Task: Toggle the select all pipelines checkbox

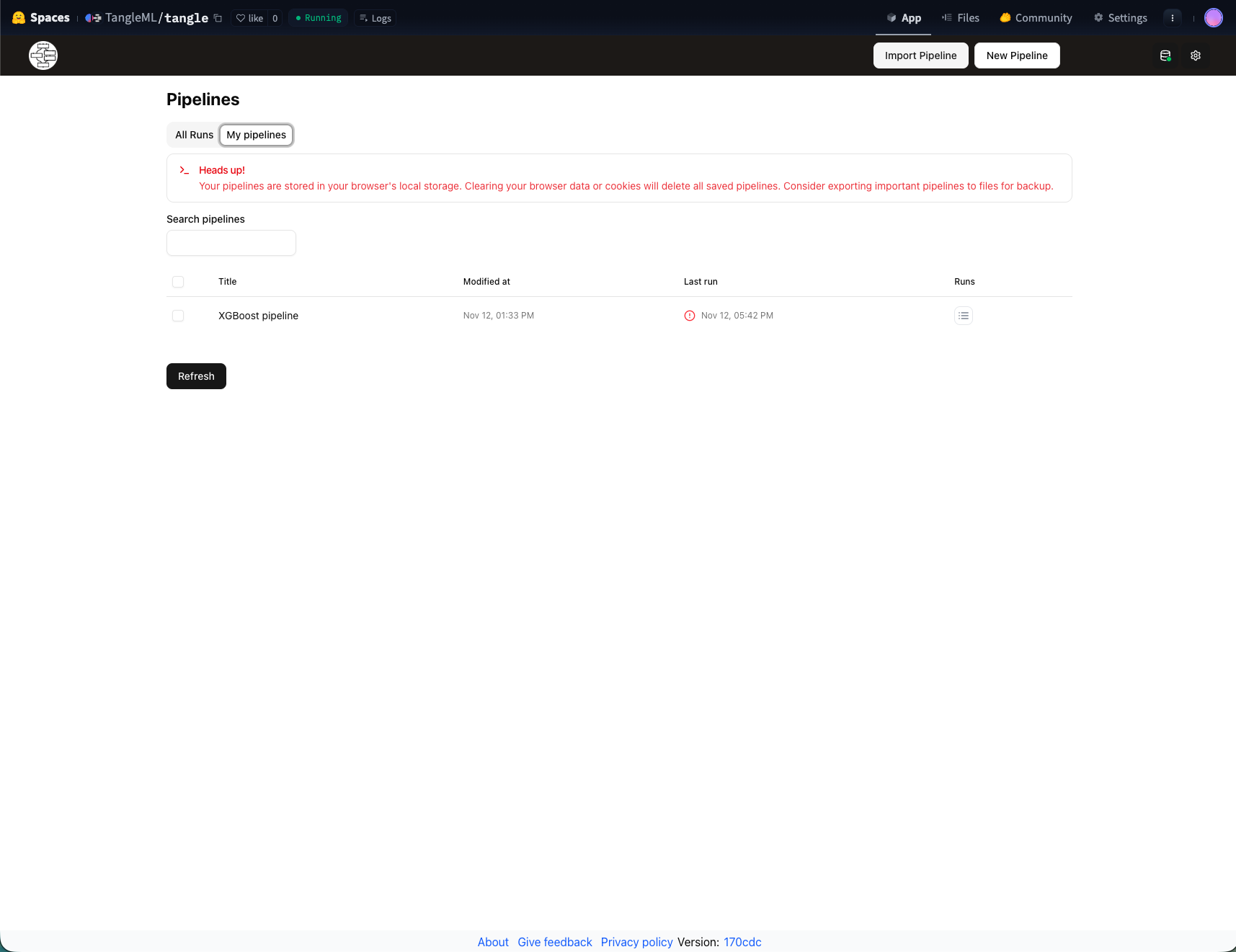Action: [178, 282]
